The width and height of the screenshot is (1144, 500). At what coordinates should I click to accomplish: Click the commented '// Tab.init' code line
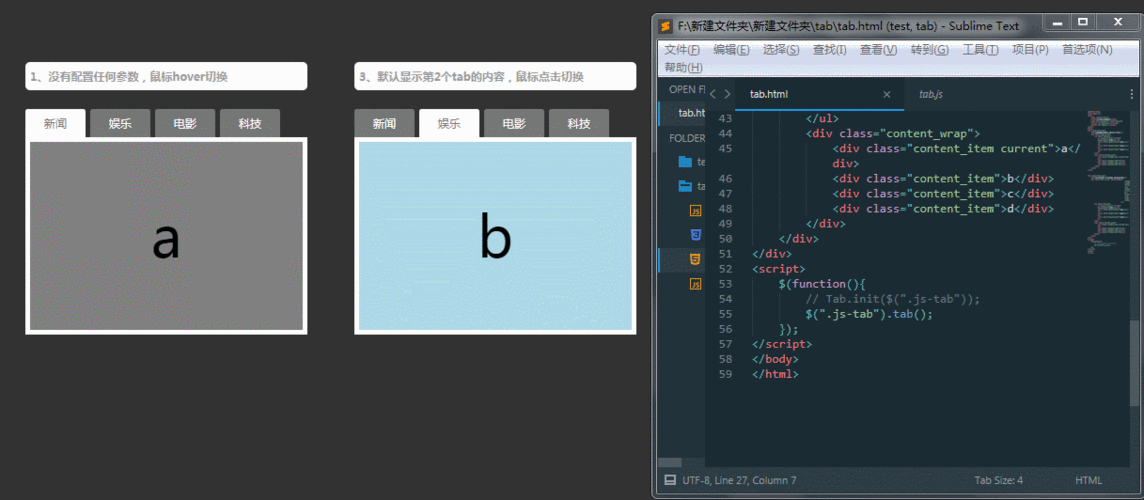point(893,299)
